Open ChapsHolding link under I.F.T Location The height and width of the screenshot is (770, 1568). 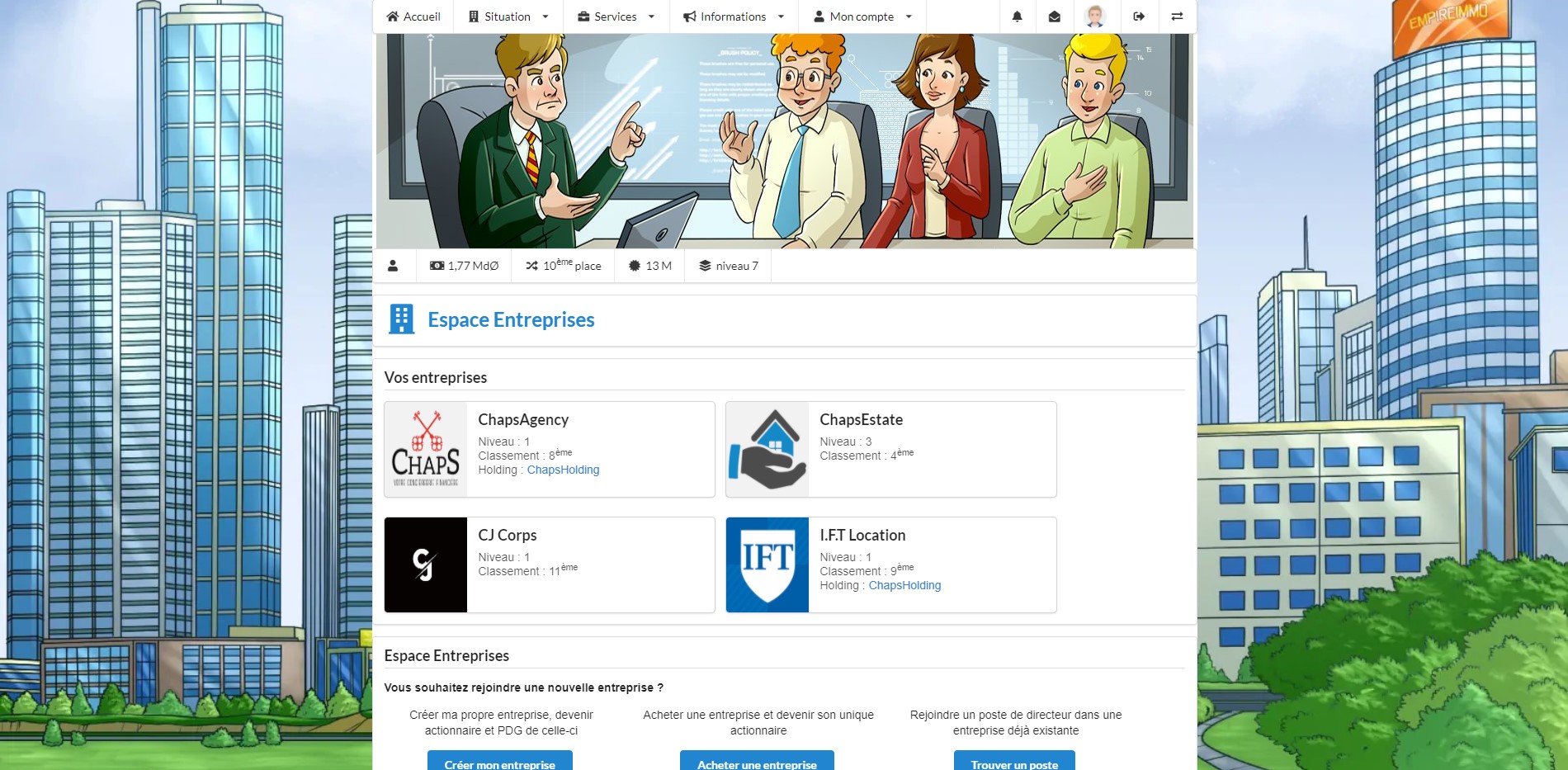point(904,585)
